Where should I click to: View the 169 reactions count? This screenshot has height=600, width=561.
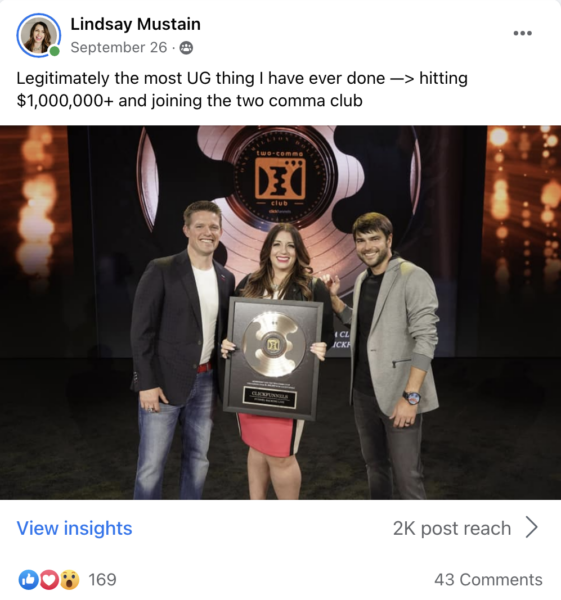point(102,580)
